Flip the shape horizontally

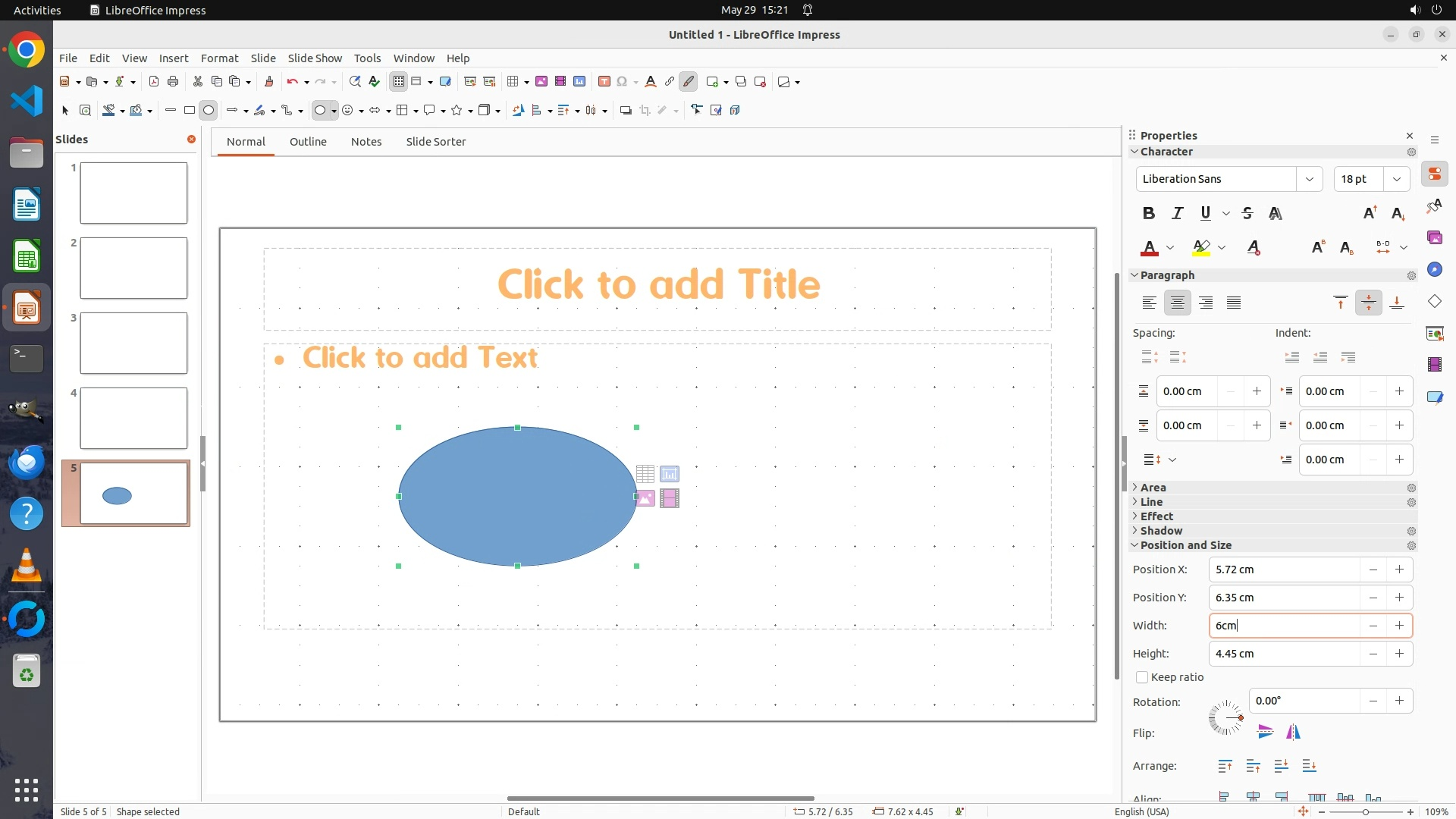[1293, 732]
